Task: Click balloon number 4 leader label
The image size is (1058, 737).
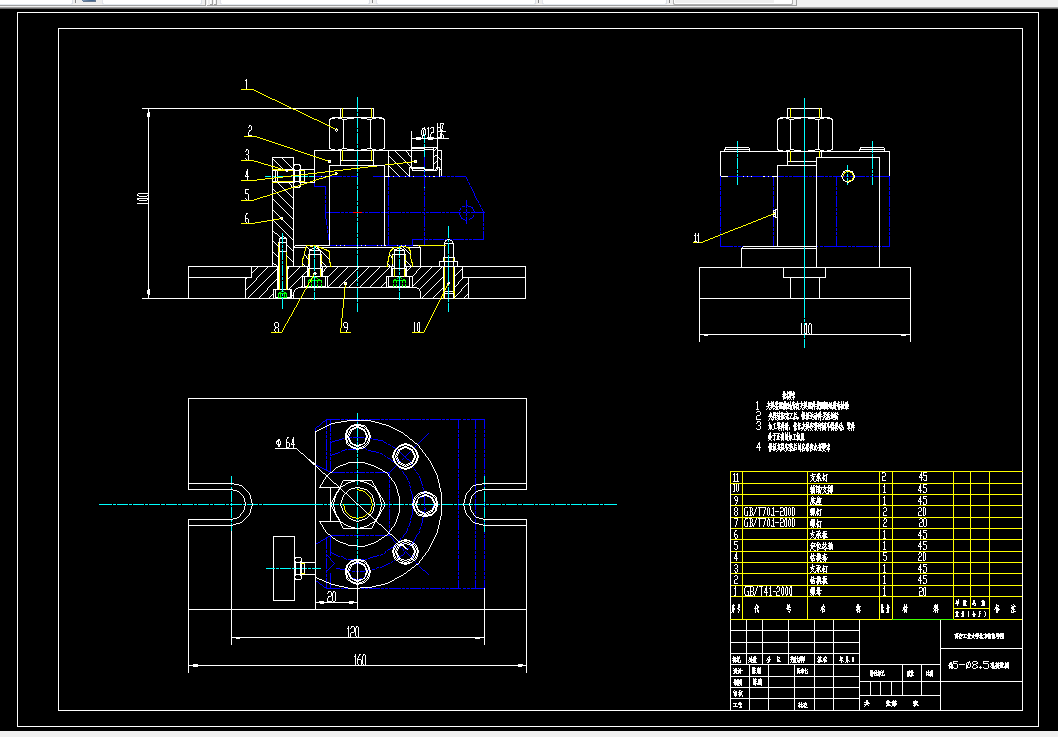Action: tap(247, 174)
